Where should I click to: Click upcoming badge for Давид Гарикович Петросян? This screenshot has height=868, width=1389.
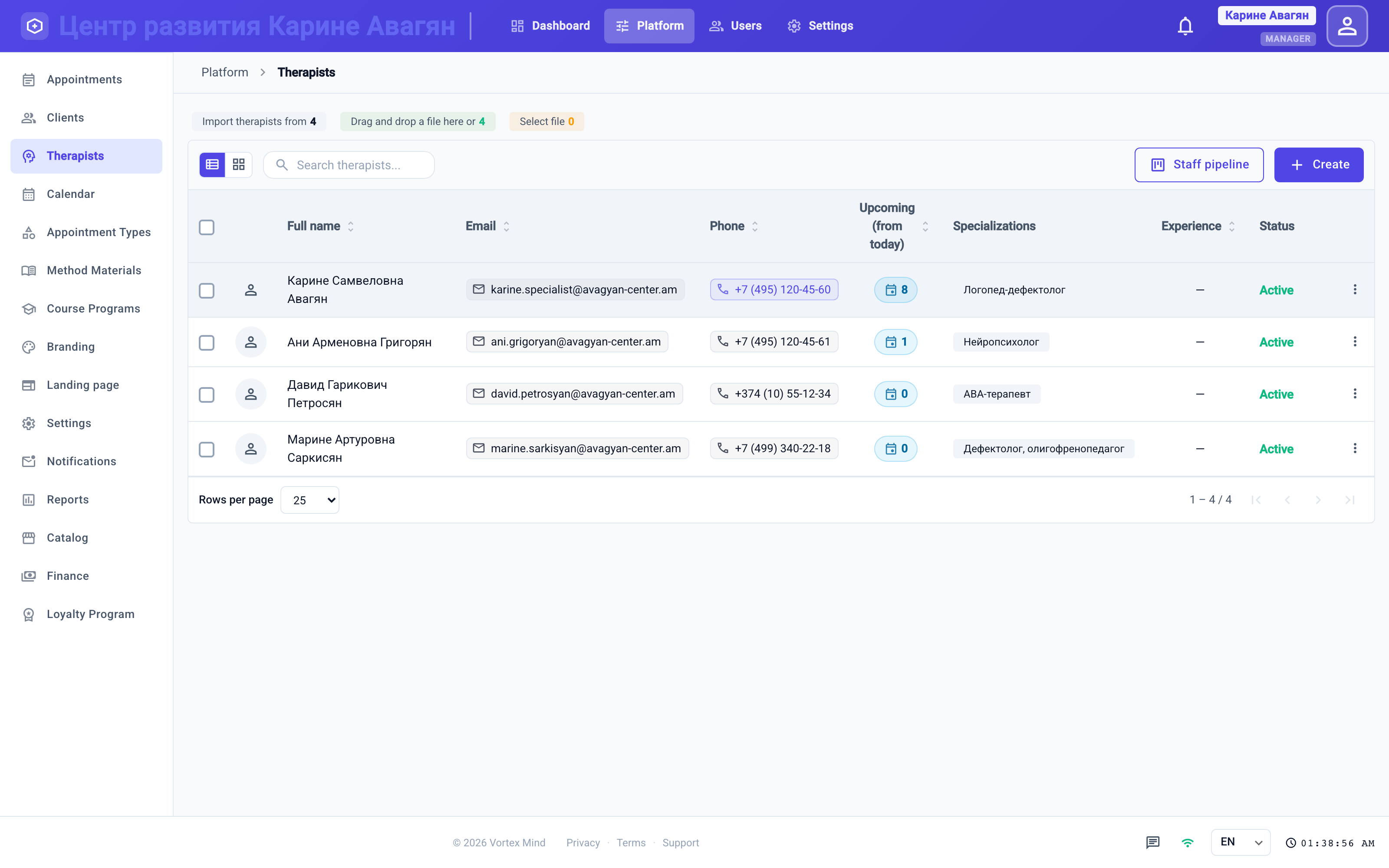[x=895, y=394]
